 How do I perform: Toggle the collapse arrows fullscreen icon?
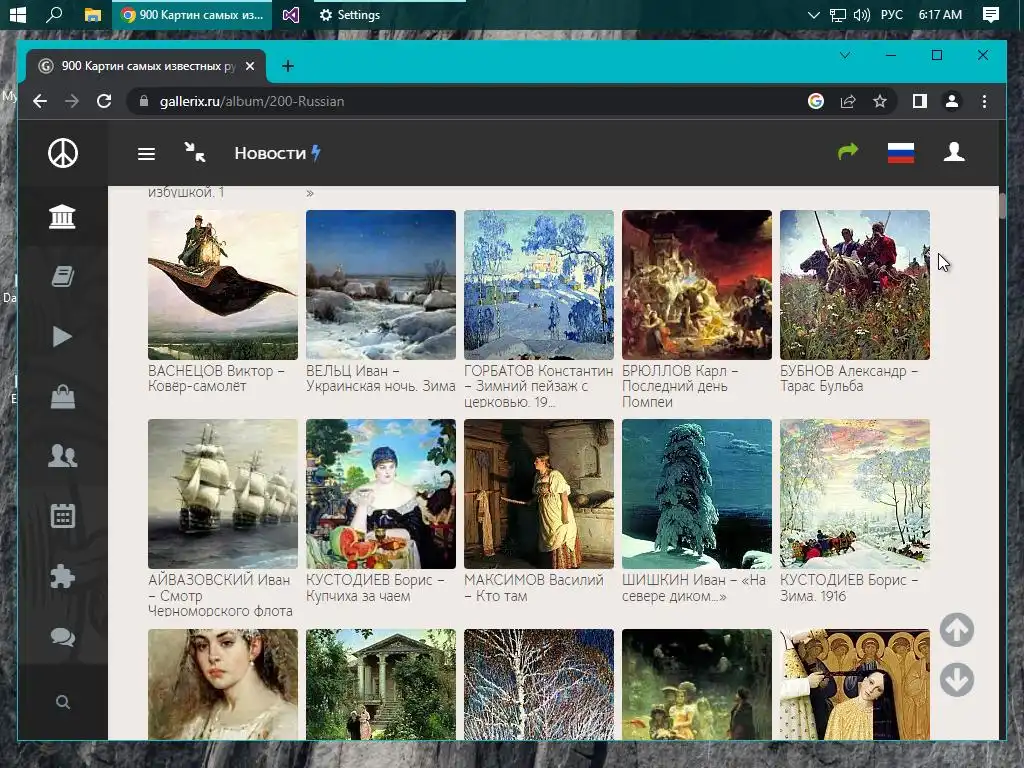point(195,152)
